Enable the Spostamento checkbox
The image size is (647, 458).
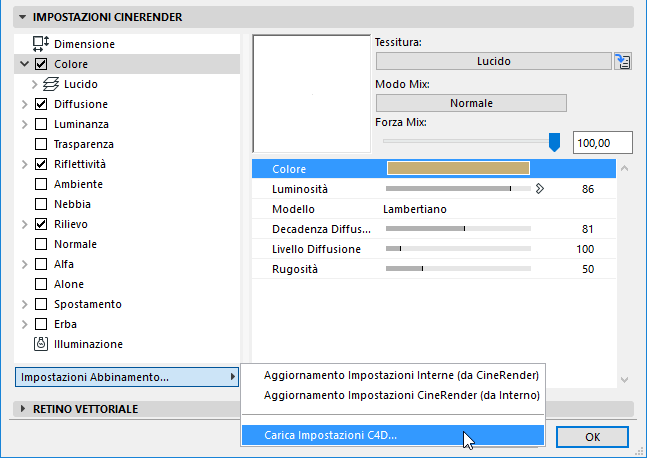pyautogui.click(x=41, y=304)
